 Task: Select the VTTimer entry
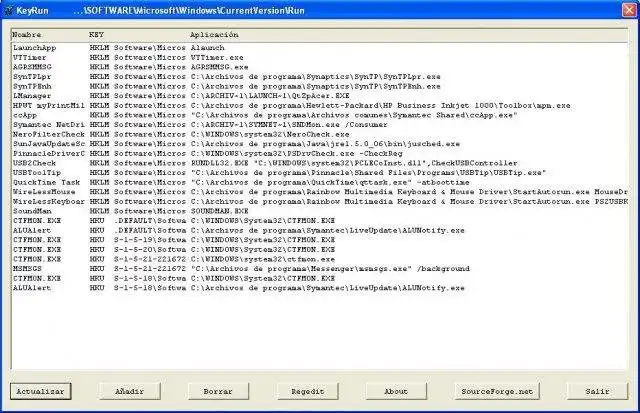click(x=320, y=58)
